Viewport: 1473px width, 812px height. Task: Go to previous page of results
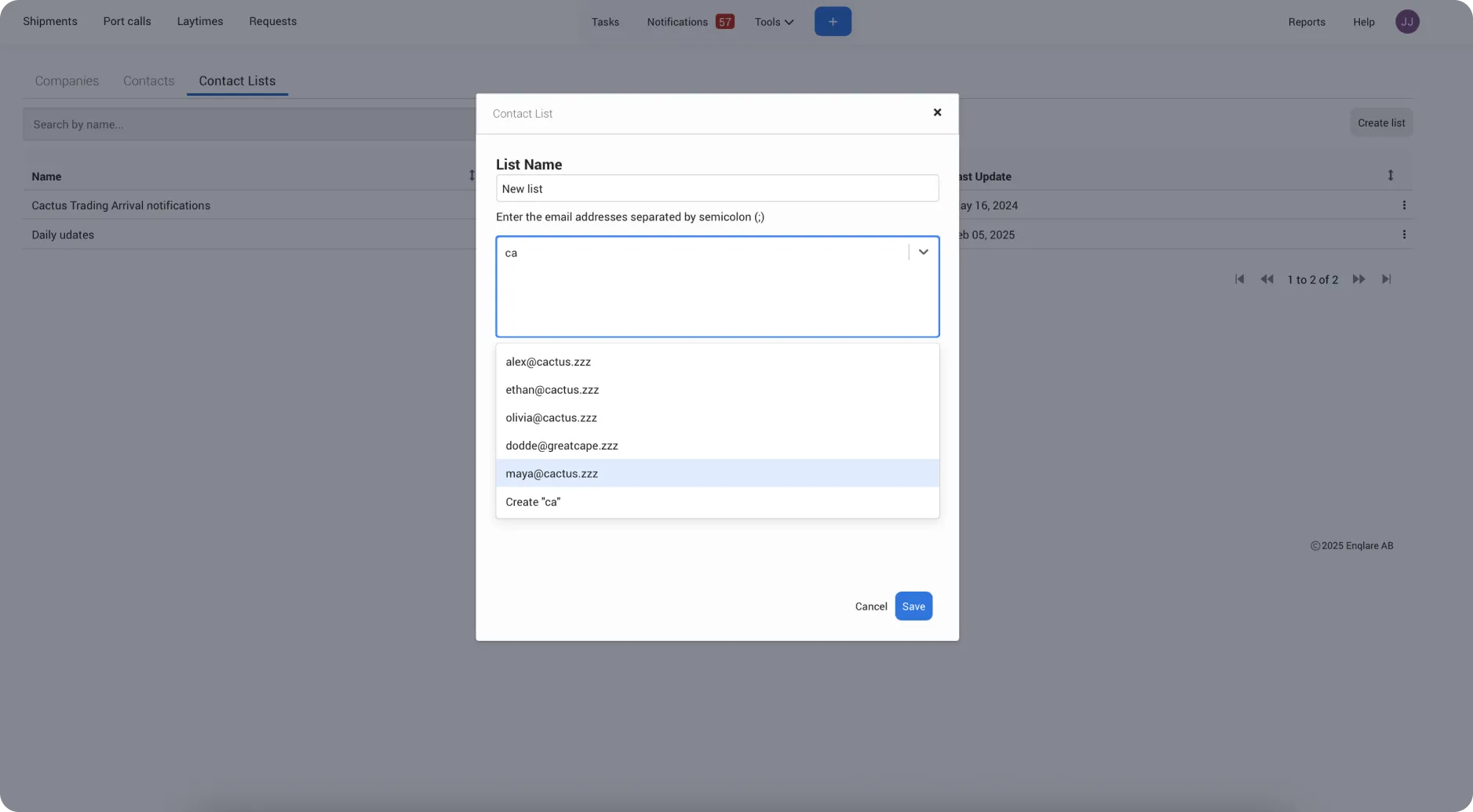[x=1267, y=279]
